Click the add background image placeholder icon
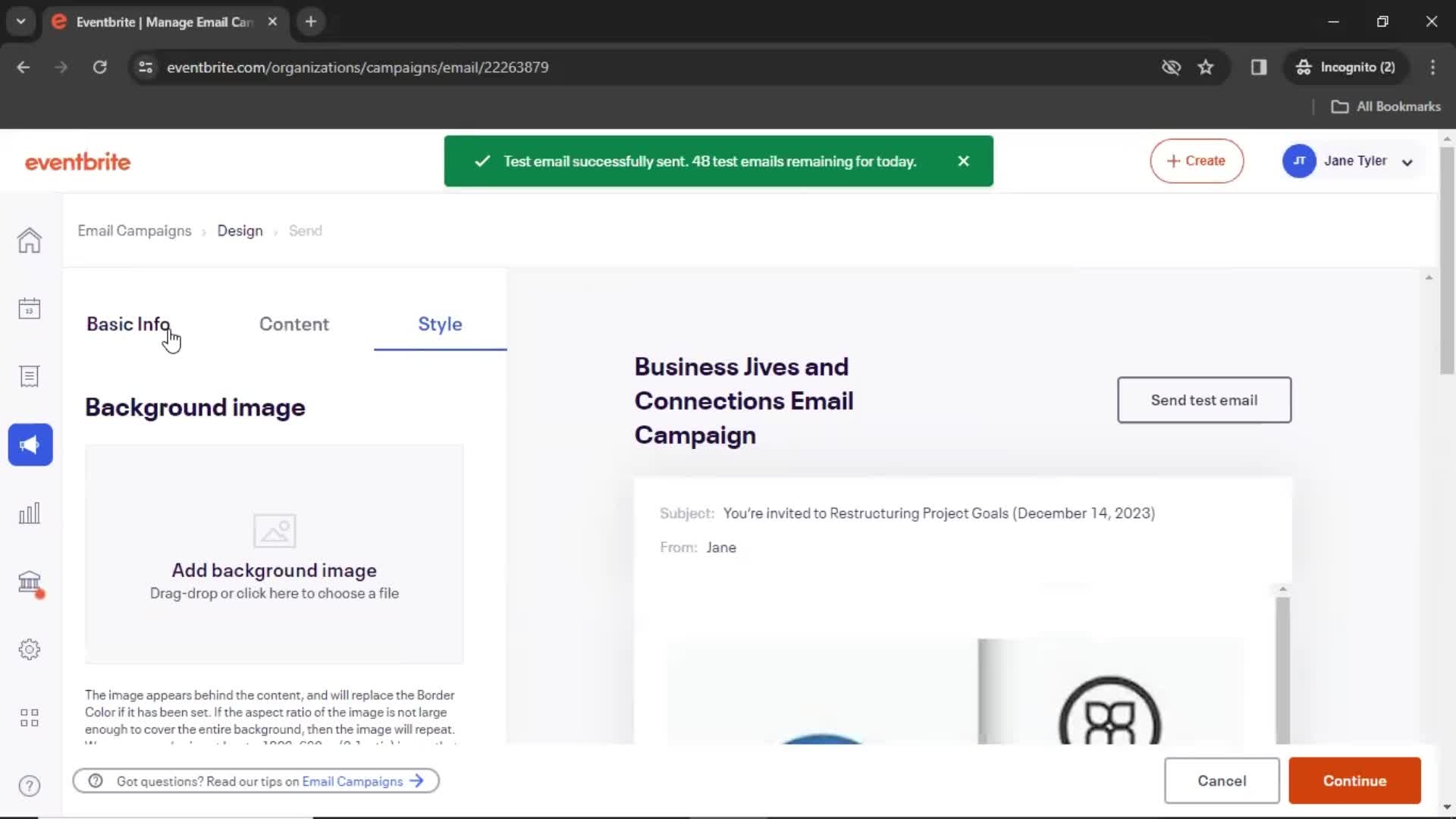This screenshot has width=1456, height=819. (275, 531)
